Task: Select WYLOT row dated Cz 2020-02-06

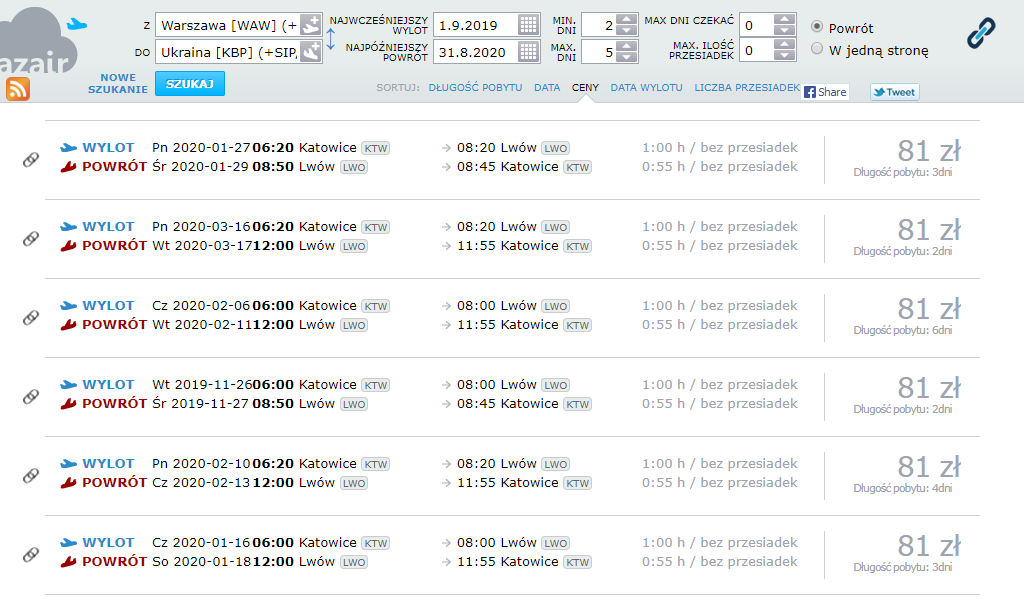Action: (428, 305)
